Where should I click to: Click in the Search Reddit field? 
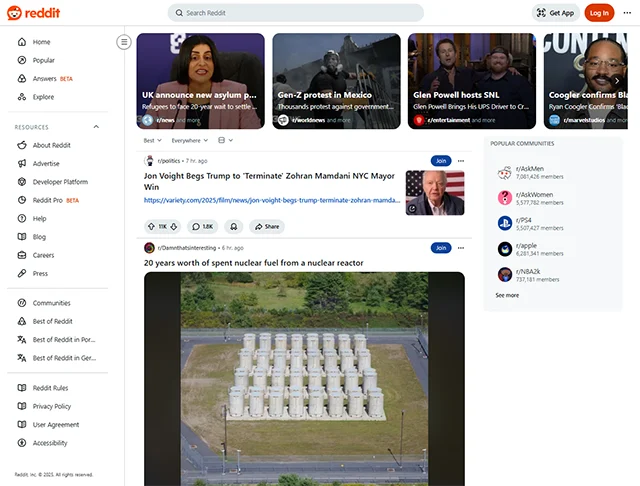click(296, 13)
